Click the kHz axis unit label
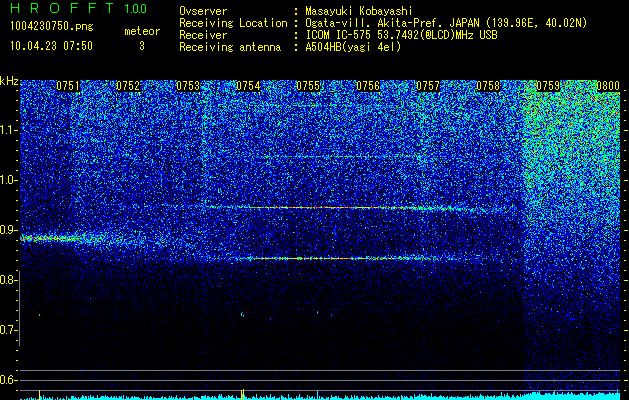 coord(9,81)
